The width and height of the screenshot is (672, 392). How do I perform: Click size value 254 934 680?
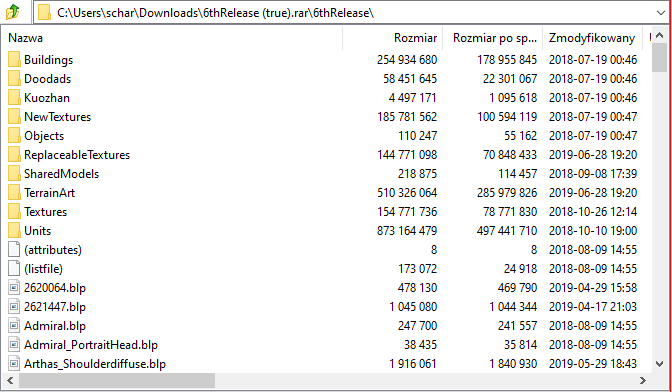[407, 60]
